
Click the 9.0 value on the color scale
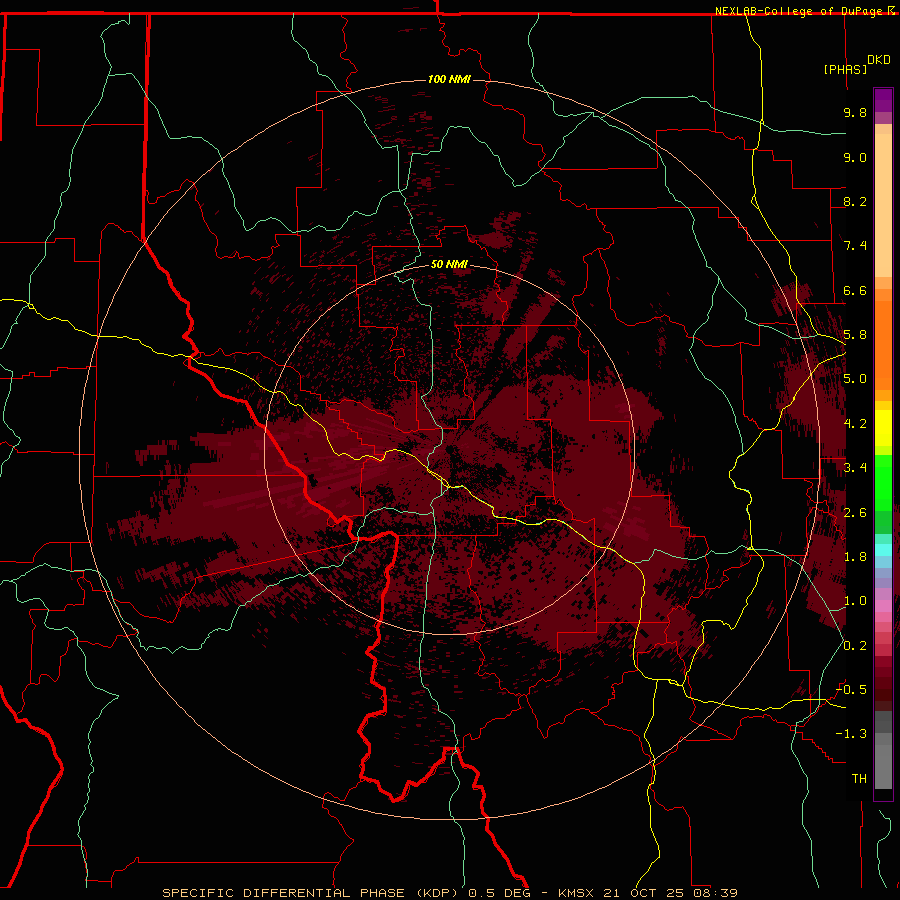coord(855,157)
